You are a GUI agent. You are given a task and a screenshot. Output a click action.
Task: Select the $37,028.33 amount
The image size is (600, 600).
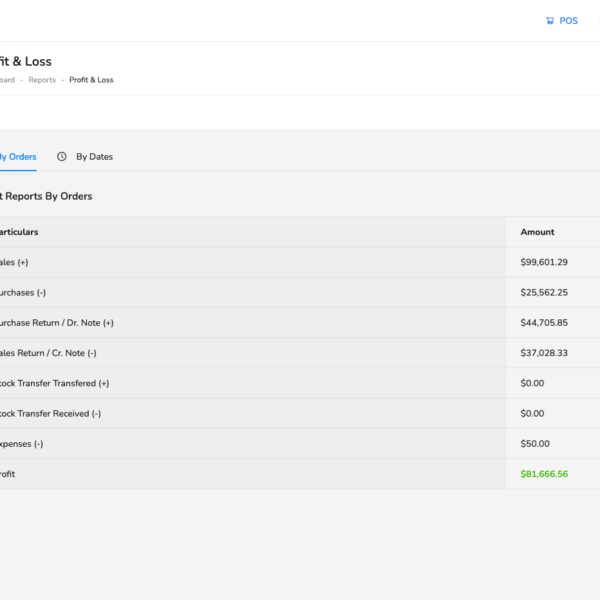[544, 353]
